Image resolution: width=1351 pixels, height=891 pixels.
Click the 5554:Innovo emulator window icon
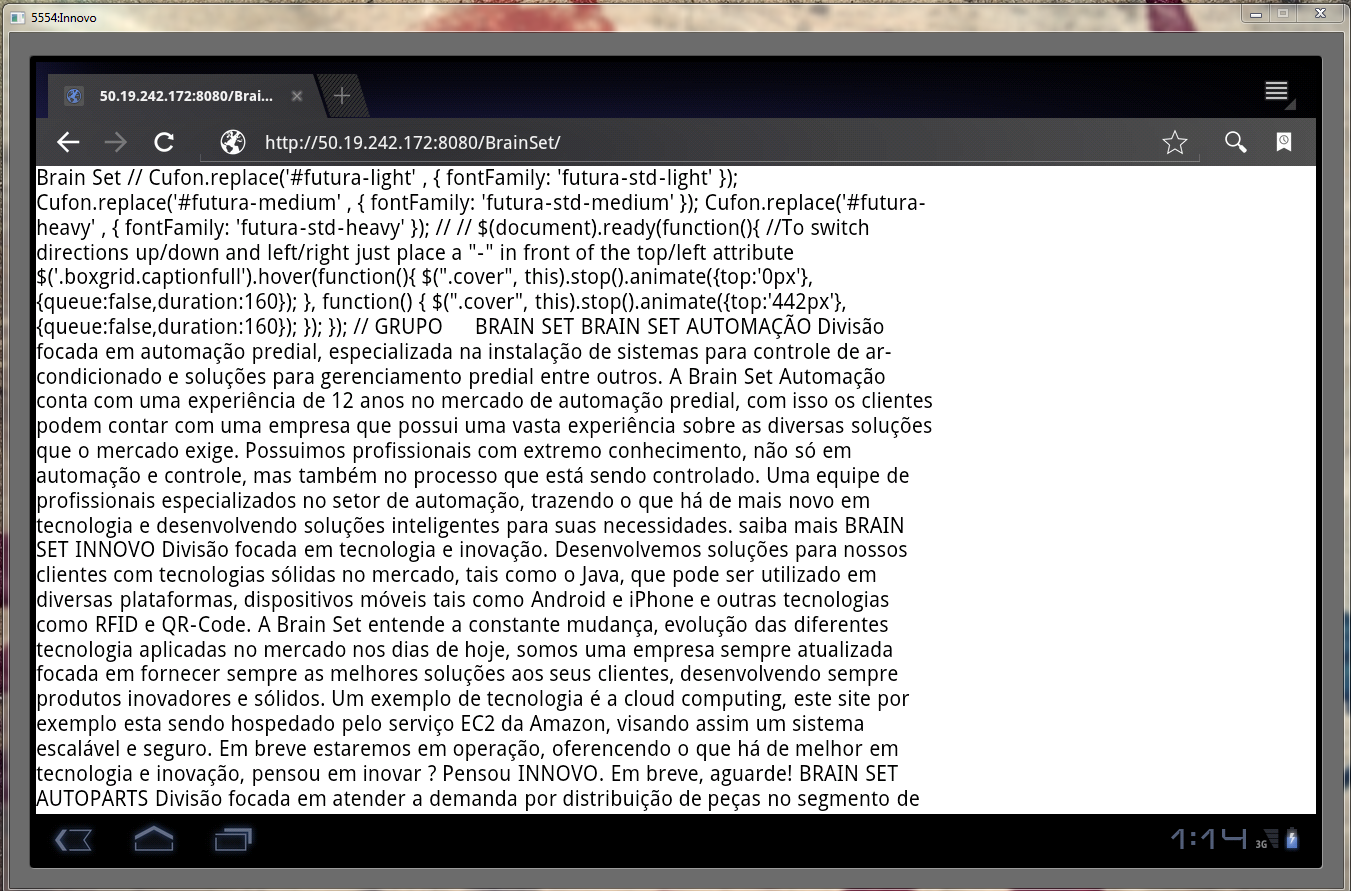17,18
